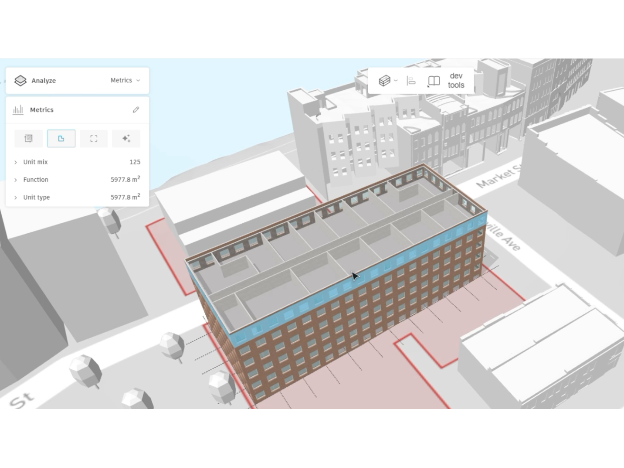Open the Metrics dropdown in Analyze header

point(125,80)
